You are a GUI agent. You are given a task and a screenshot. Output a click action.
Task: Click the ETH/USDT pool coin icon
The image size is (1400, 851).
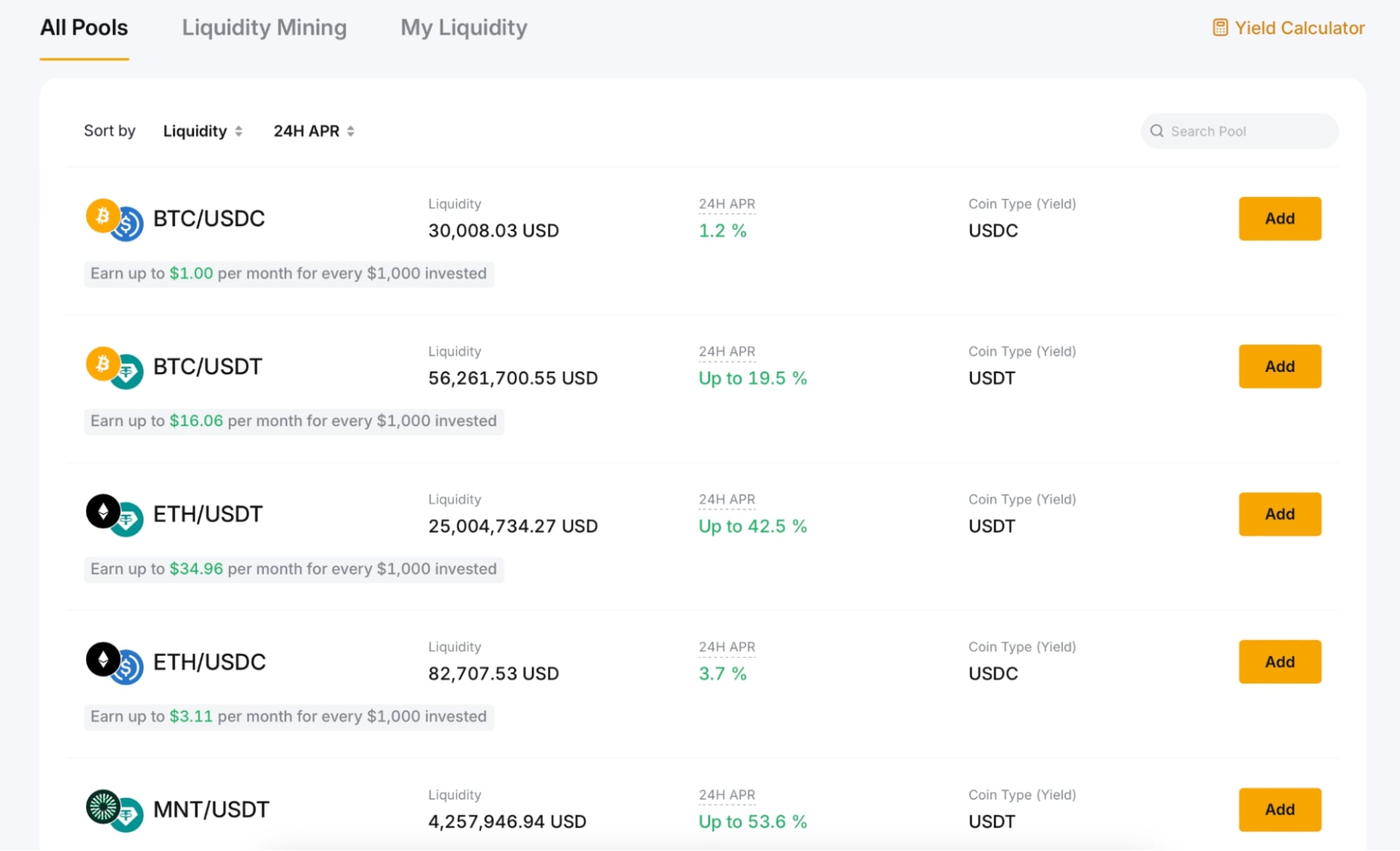point(114,515)
